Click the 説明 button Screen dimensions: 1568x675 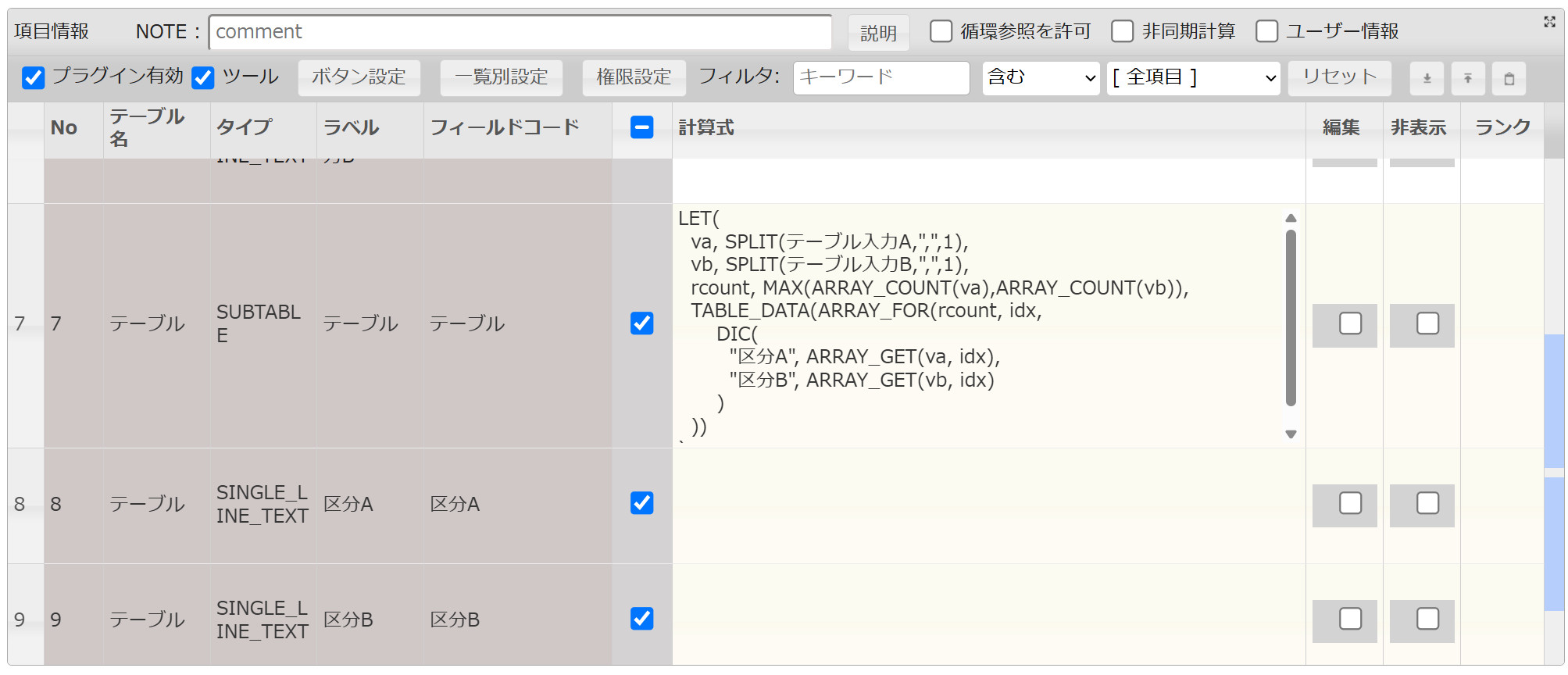tap(878, 33)
